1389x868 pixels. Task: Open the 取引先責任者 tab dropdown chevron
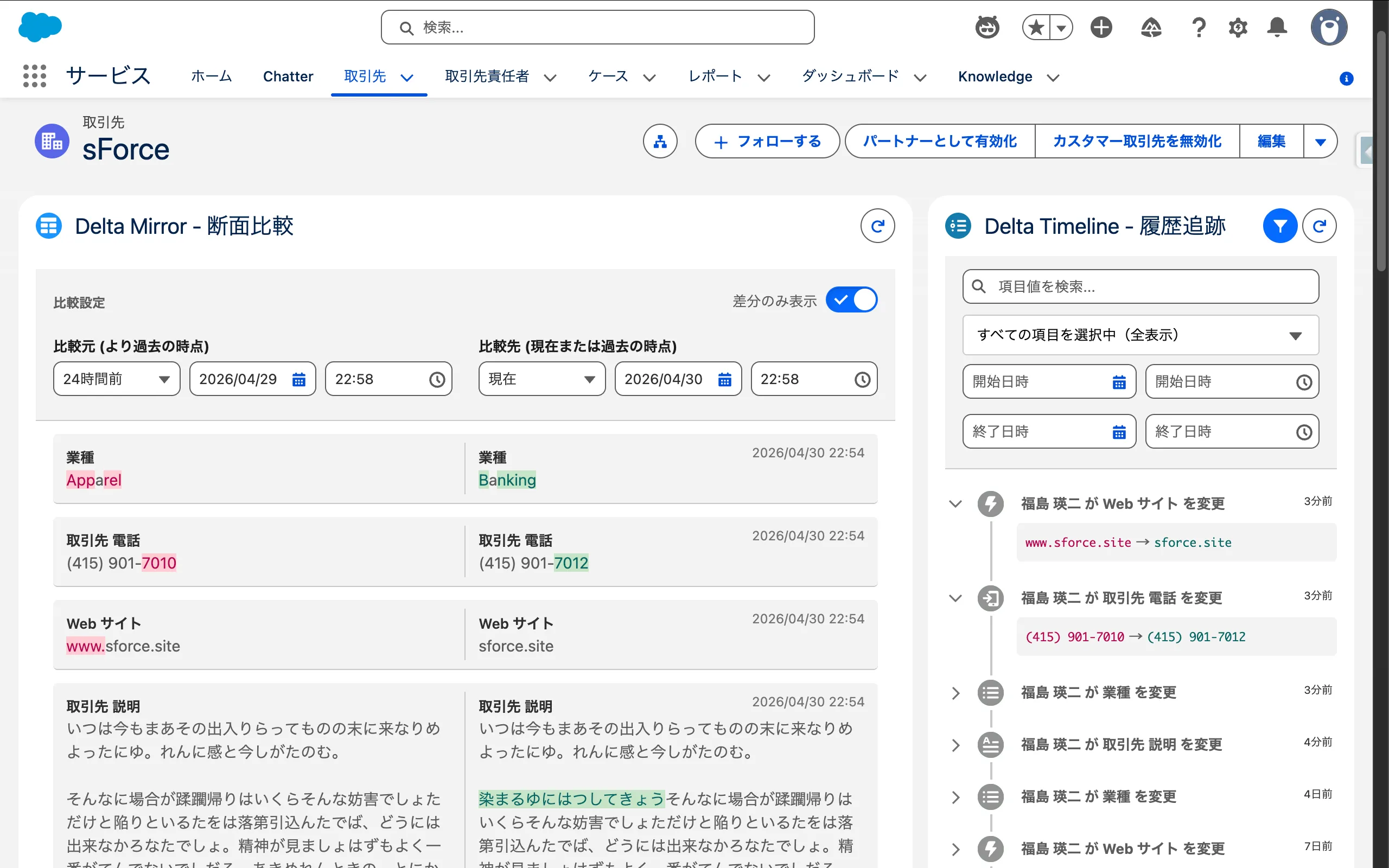(x=550, y=78)
